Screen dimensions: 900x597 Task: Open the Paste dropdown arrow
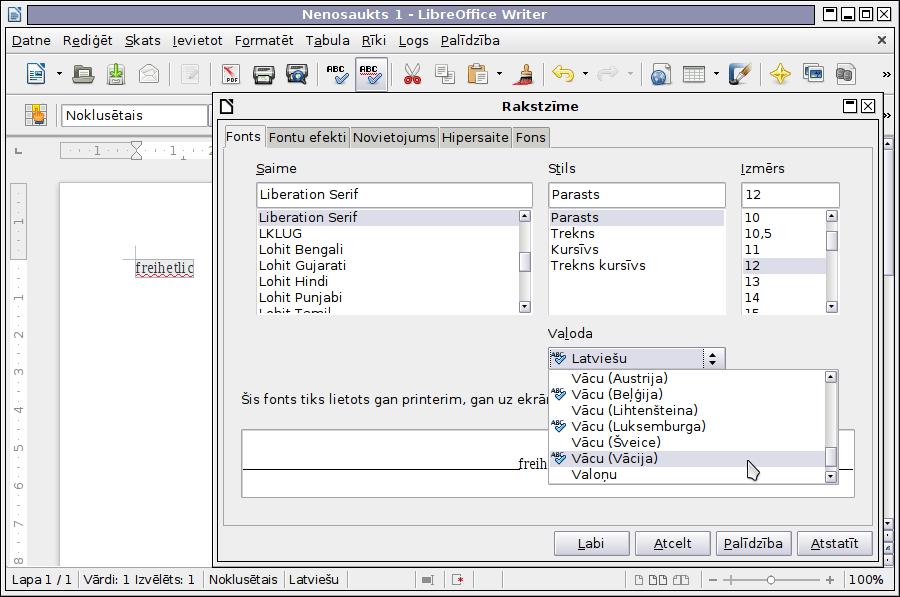tap(499, 74)
